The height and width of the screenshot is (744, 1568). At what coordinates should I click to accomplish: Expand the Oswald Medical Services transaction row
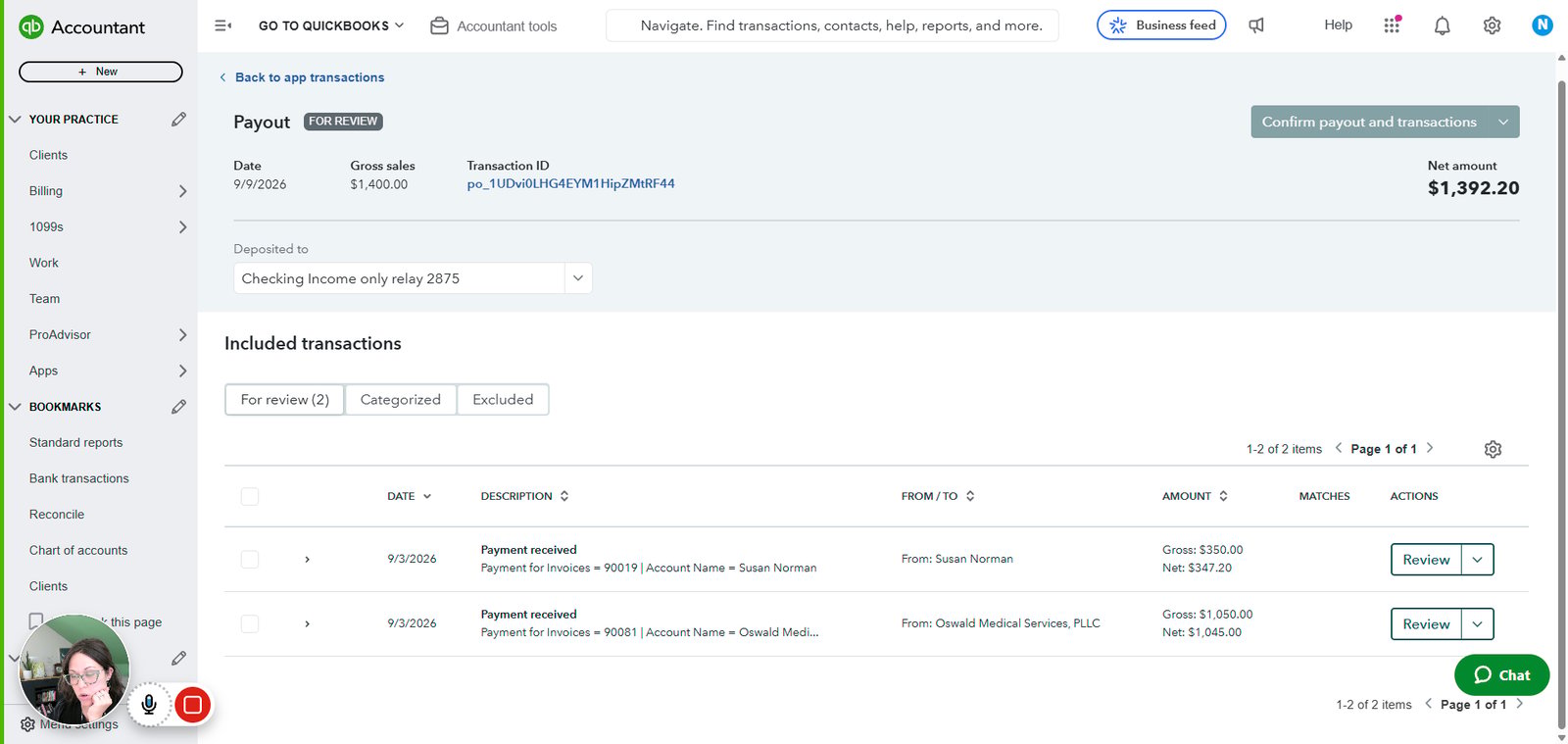(x=307, y=623)
